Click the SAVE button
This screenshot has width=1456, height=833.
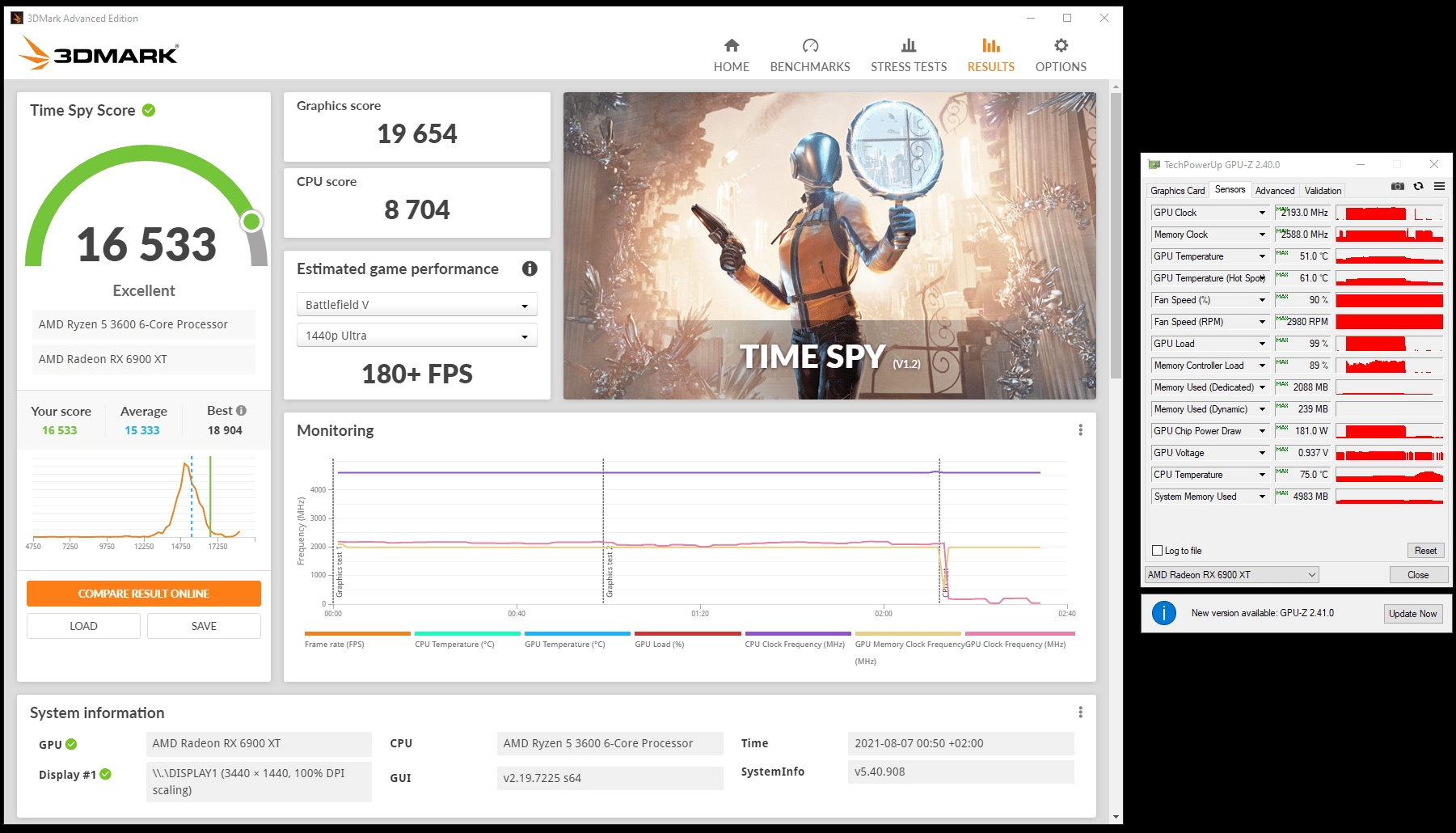click(204, 626)
